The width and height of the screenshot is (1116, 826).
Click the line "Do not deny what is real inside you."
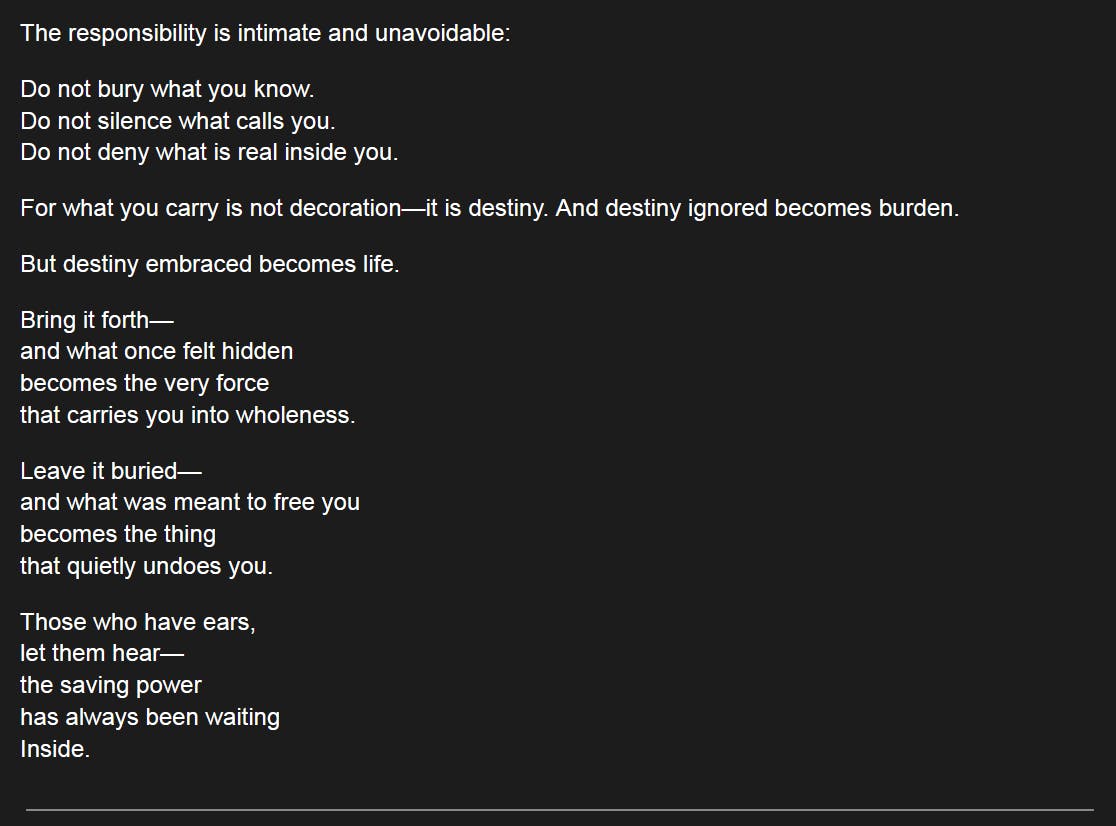point(209,152)
